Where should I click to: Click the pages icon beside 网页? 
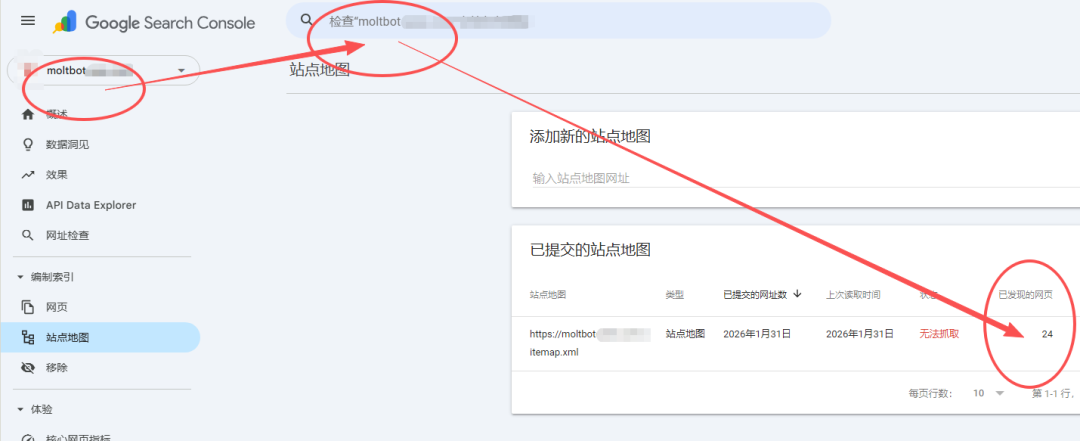point(28,307)
